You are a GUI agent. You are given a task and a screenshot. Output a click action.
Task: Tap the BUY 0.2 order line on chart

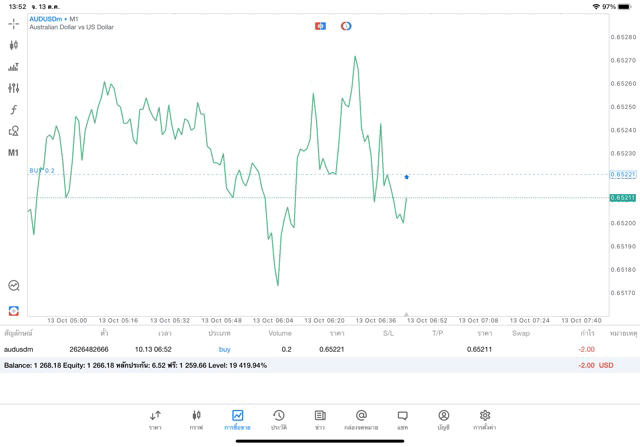click(42, 171)
